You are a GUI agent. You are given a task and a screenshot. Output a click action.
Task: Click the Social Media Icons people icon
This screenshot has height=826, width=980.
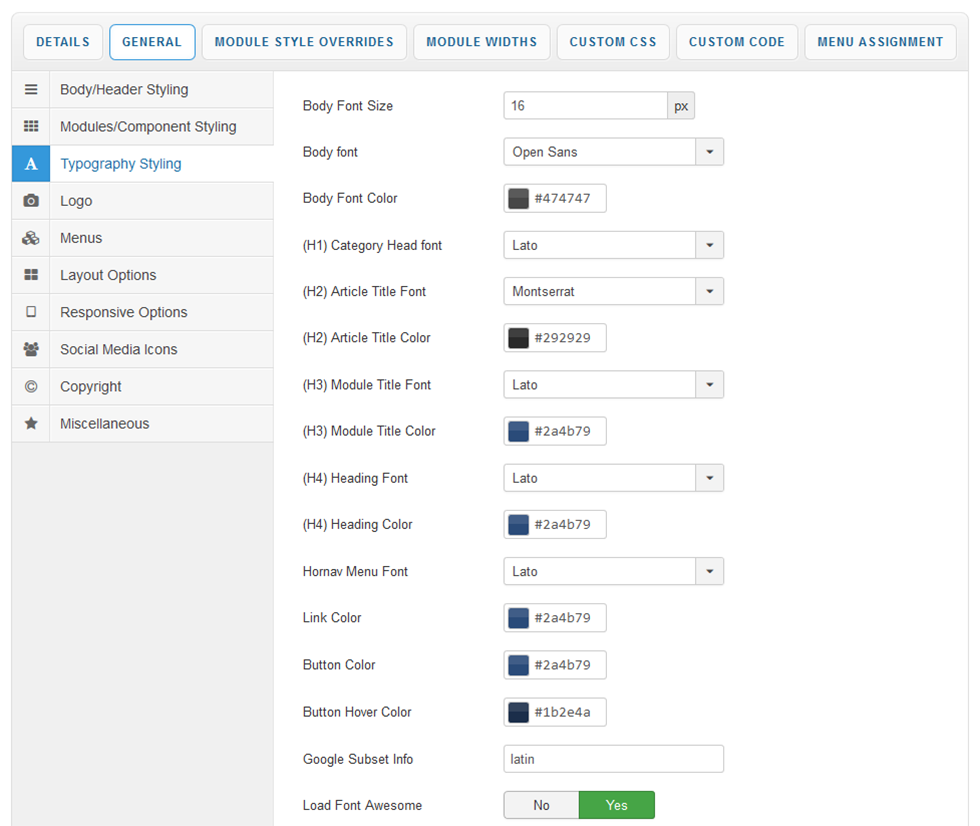coord(31,349)
